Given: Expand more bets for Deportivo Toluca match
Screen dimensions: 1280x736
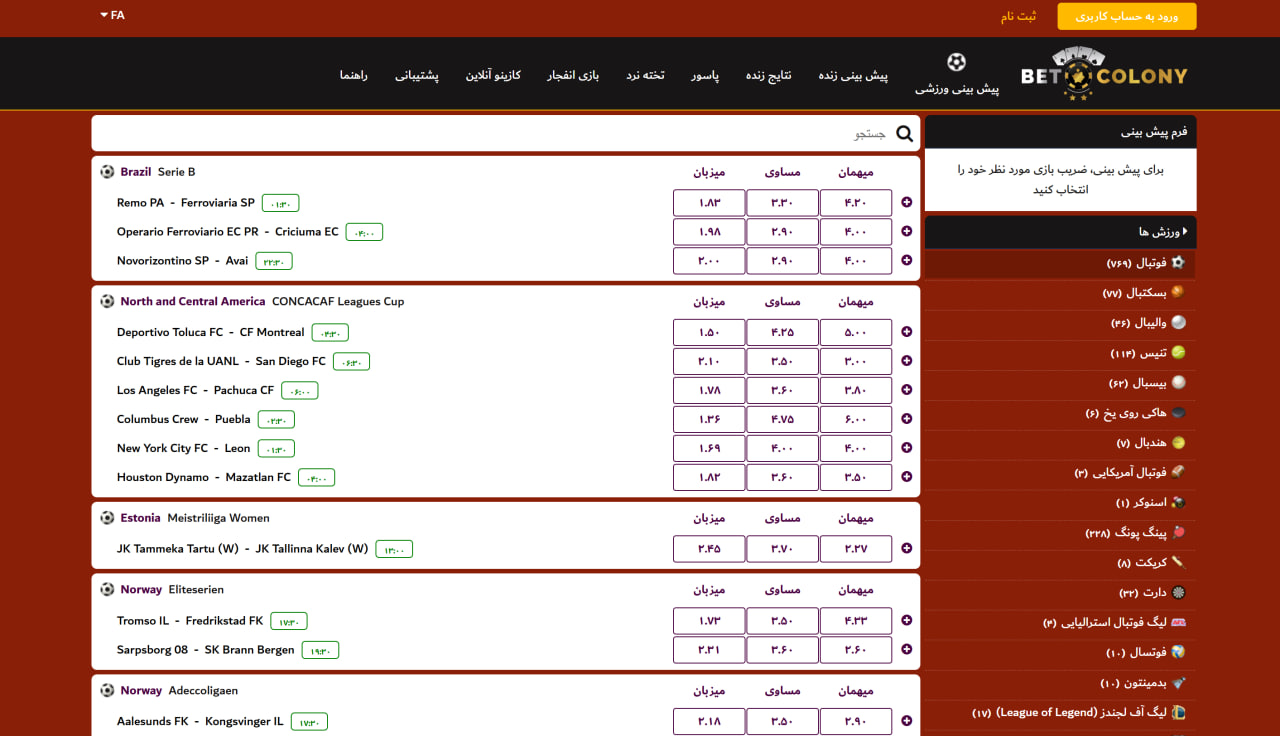Looking at the screenshot, I should (x=907, y=332).
